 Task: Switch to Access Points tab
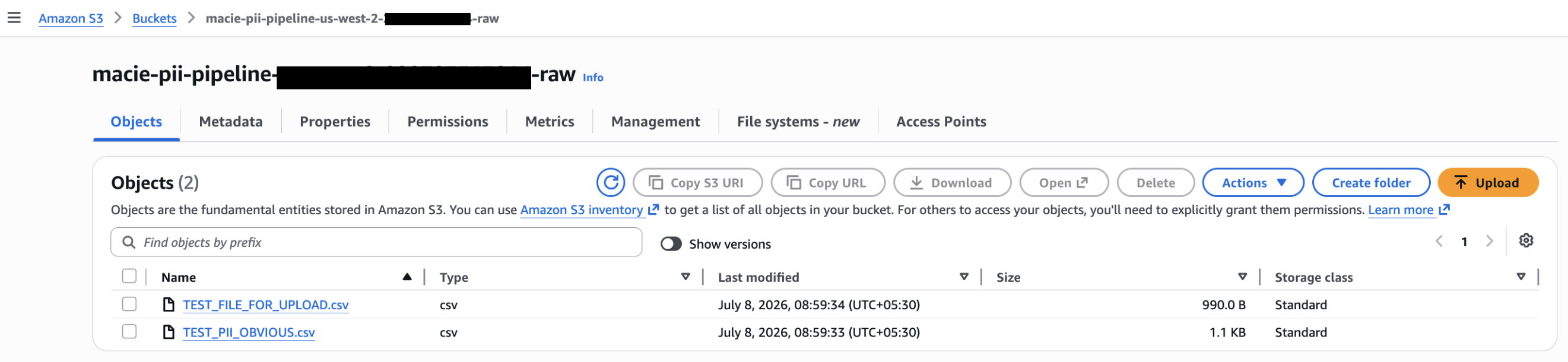941,122
